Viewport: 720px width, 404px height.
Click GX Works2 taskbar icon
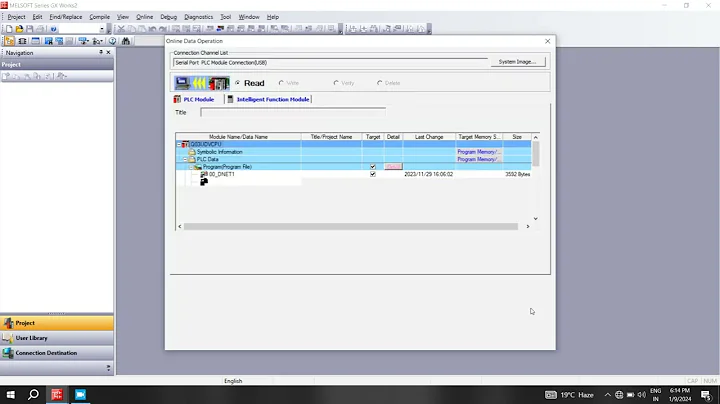coord(57,395)
